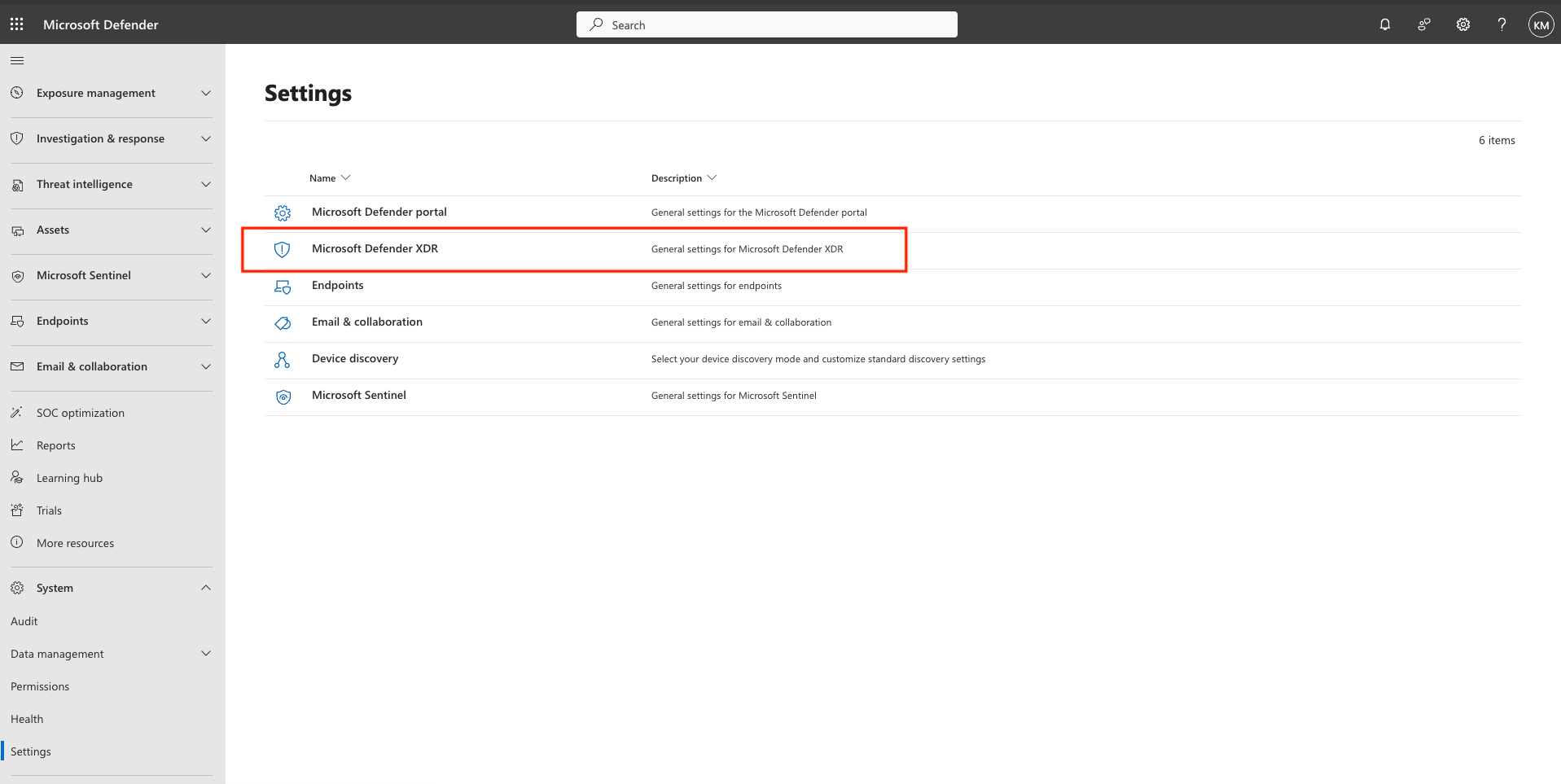Collapse the System section chevron
1561x784 pixels.
[206, 588]
